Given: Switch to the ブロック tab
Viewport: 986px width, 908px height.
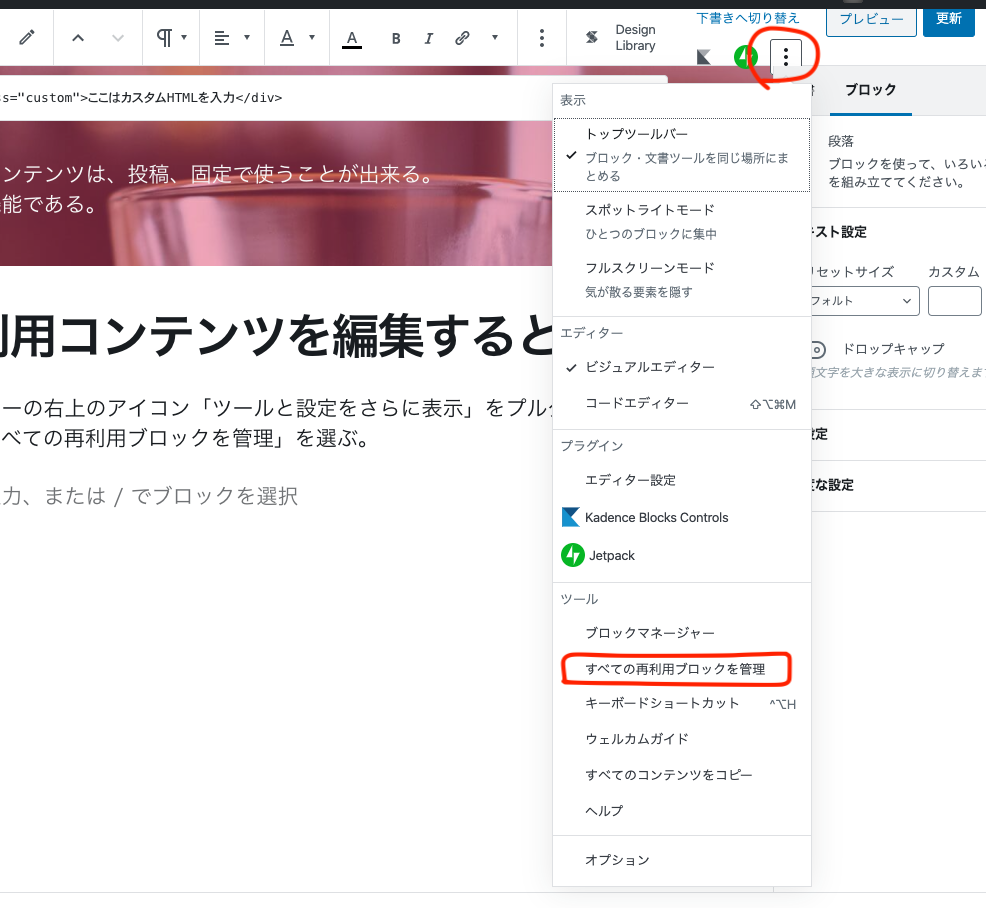Looking at the screenshot, I should (x=870, y=90).
